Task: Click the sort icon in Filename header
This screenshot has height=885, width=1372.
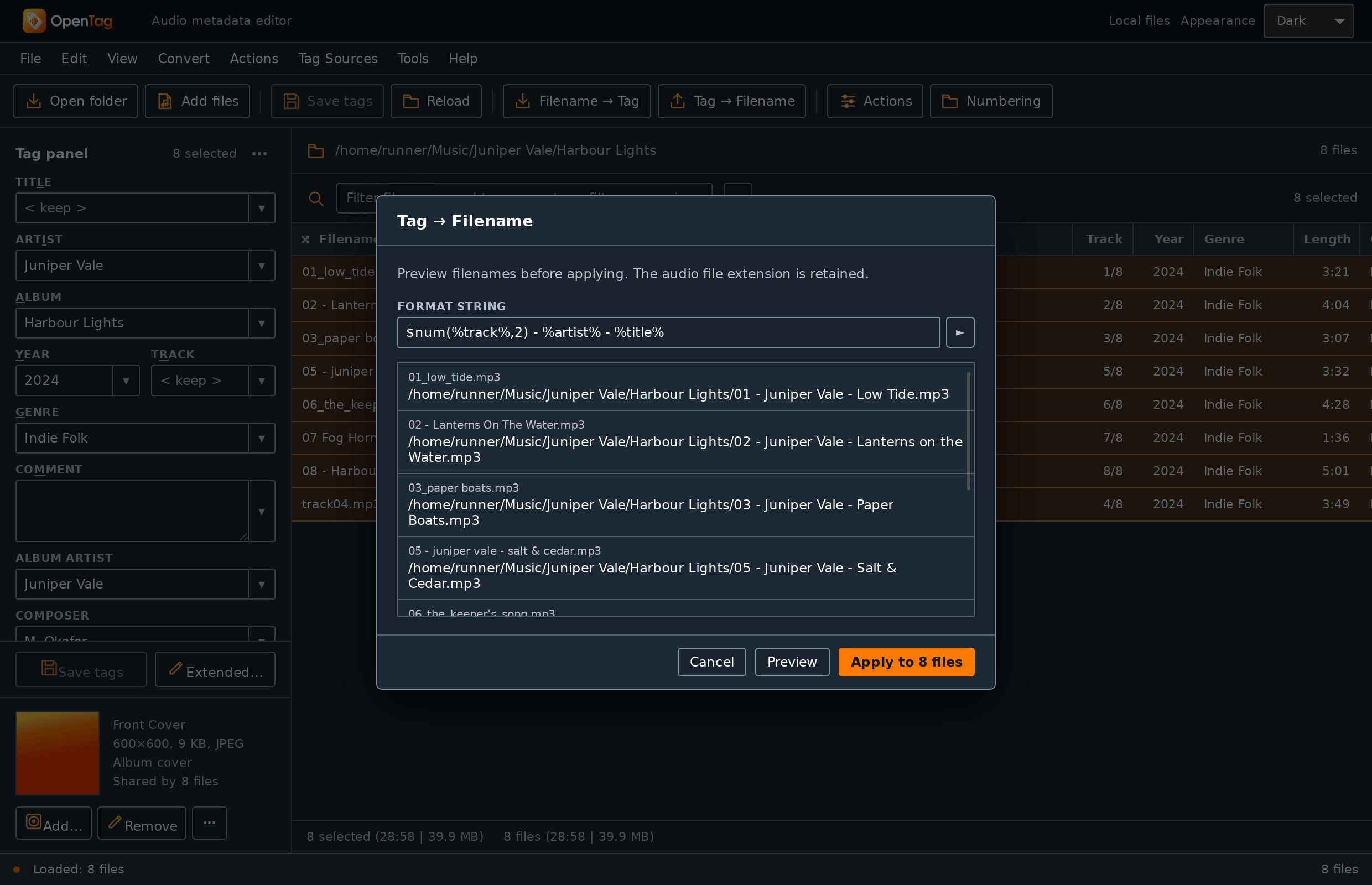Action: pyautogui.click(x=306, y=240)
